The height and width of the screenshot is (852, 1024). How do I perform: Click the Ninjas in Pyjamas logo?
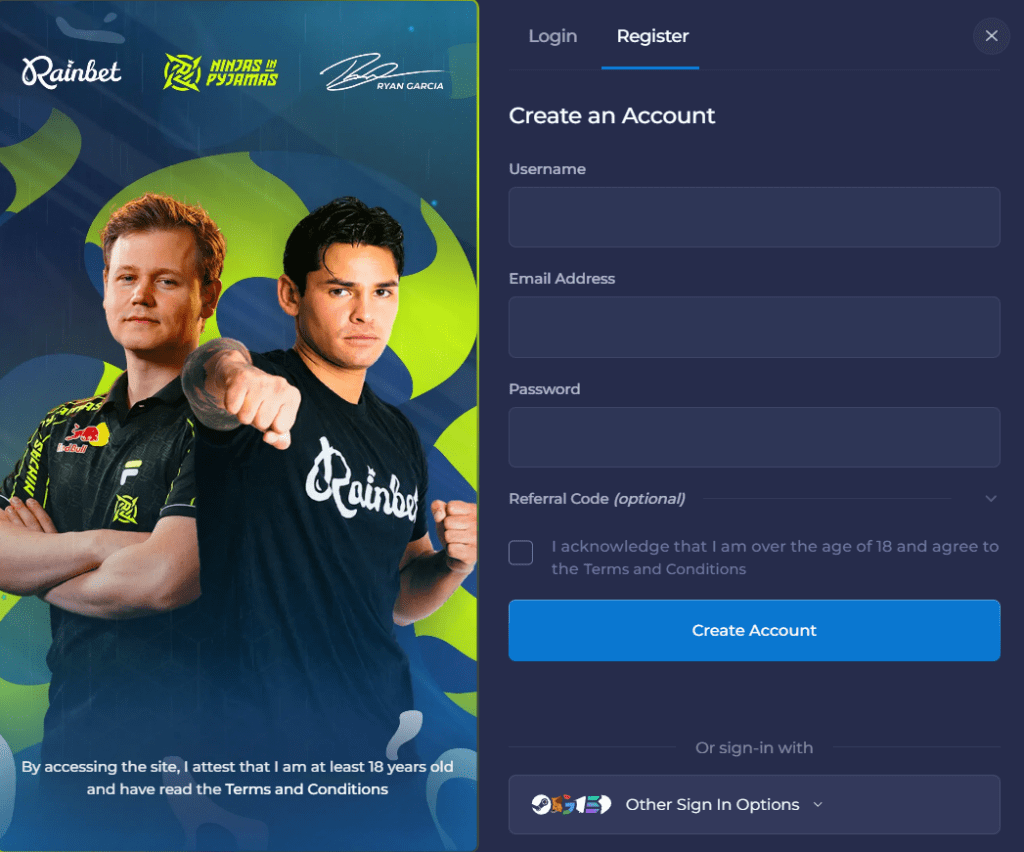click(x=221, y=72)
